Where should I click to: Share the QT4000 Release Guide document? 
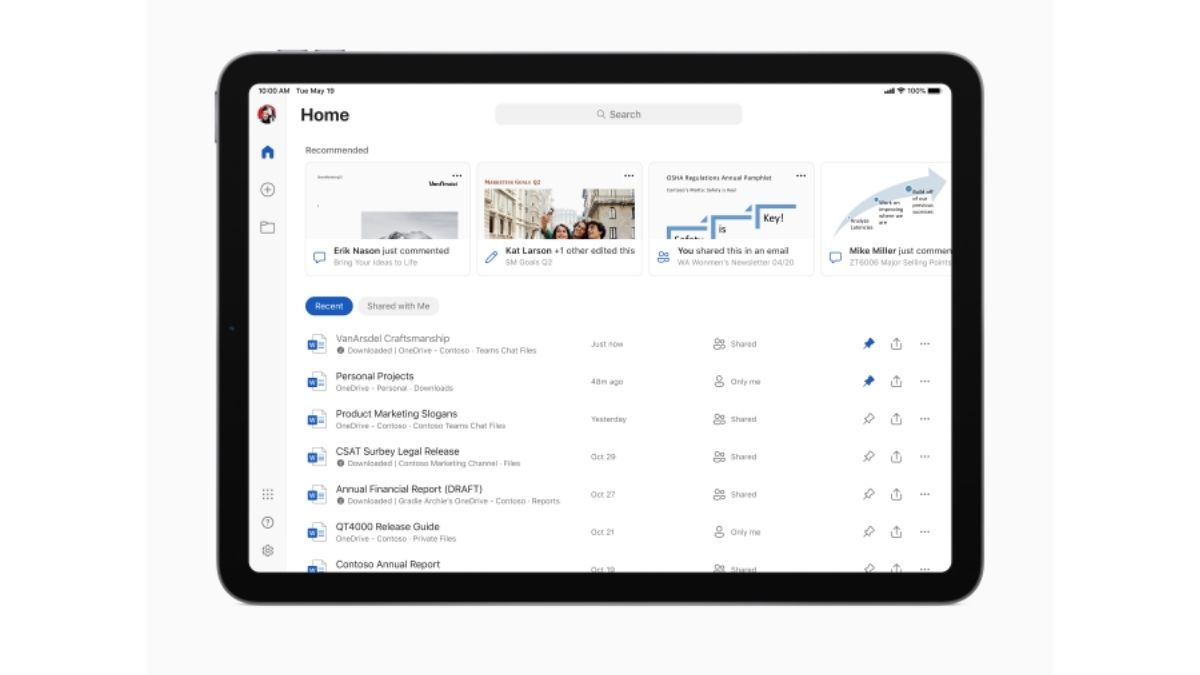[896, 532]
